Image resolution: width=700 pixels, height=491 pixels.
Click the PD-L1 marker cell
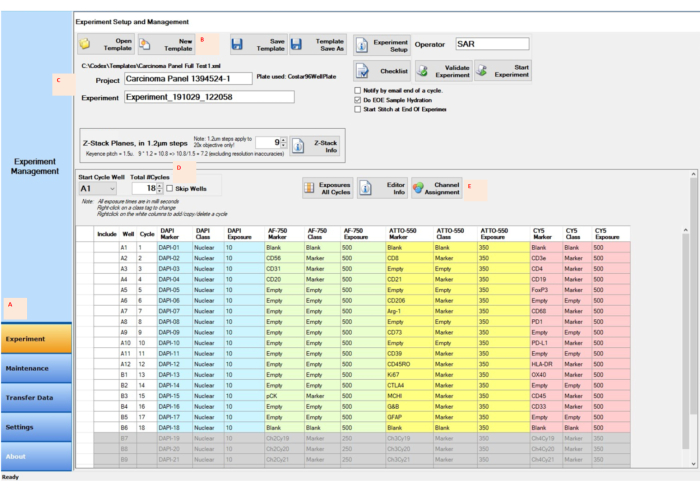coord(546,343)
